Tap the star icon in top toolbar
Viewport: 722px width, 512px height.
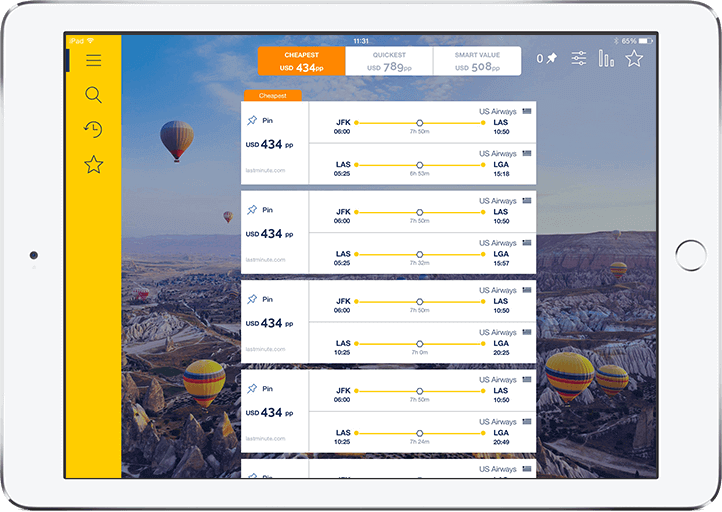click(634, 58)
